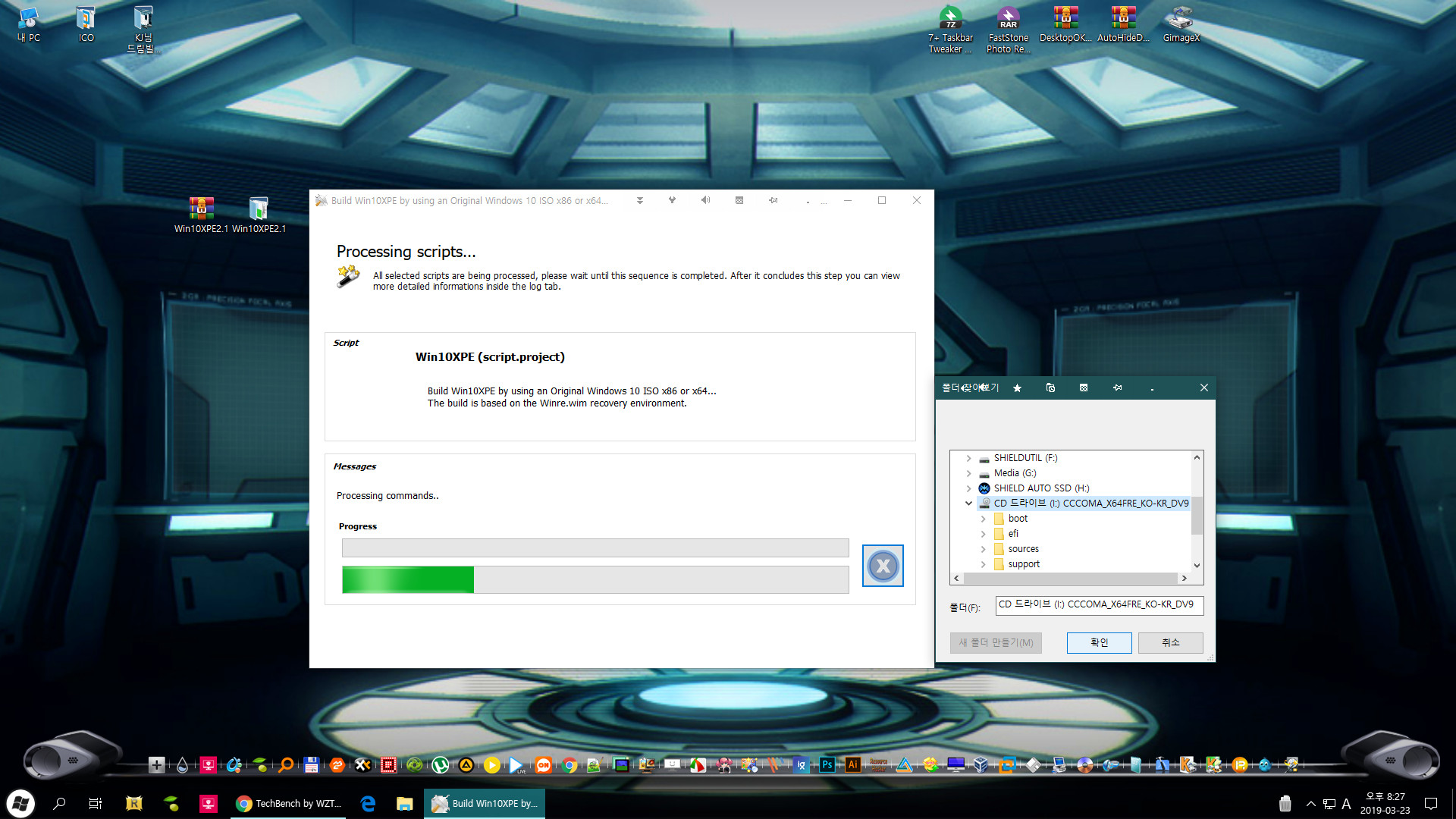Open the DesktopOK desktop icon
The width and height of the screenshot is (1456, 819).
point(1065,24)
